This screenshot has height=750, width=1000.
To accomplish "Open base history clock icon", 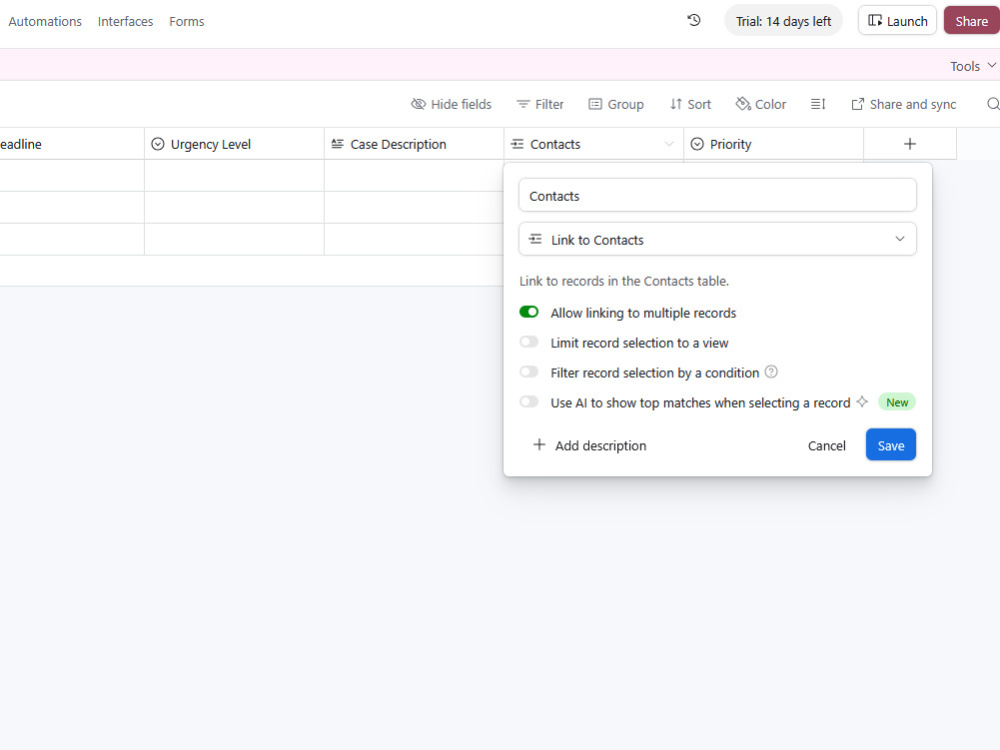I will coord(694,20).
